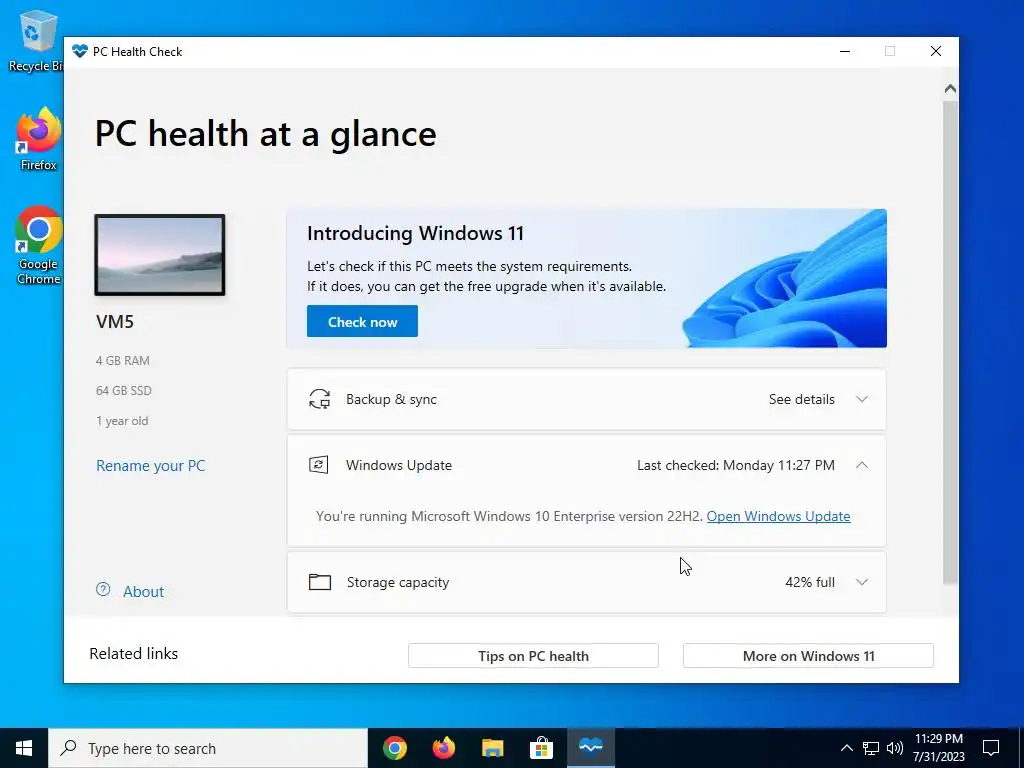Click the Check now button
This screenshot has width=1024, height=768.
362,321
